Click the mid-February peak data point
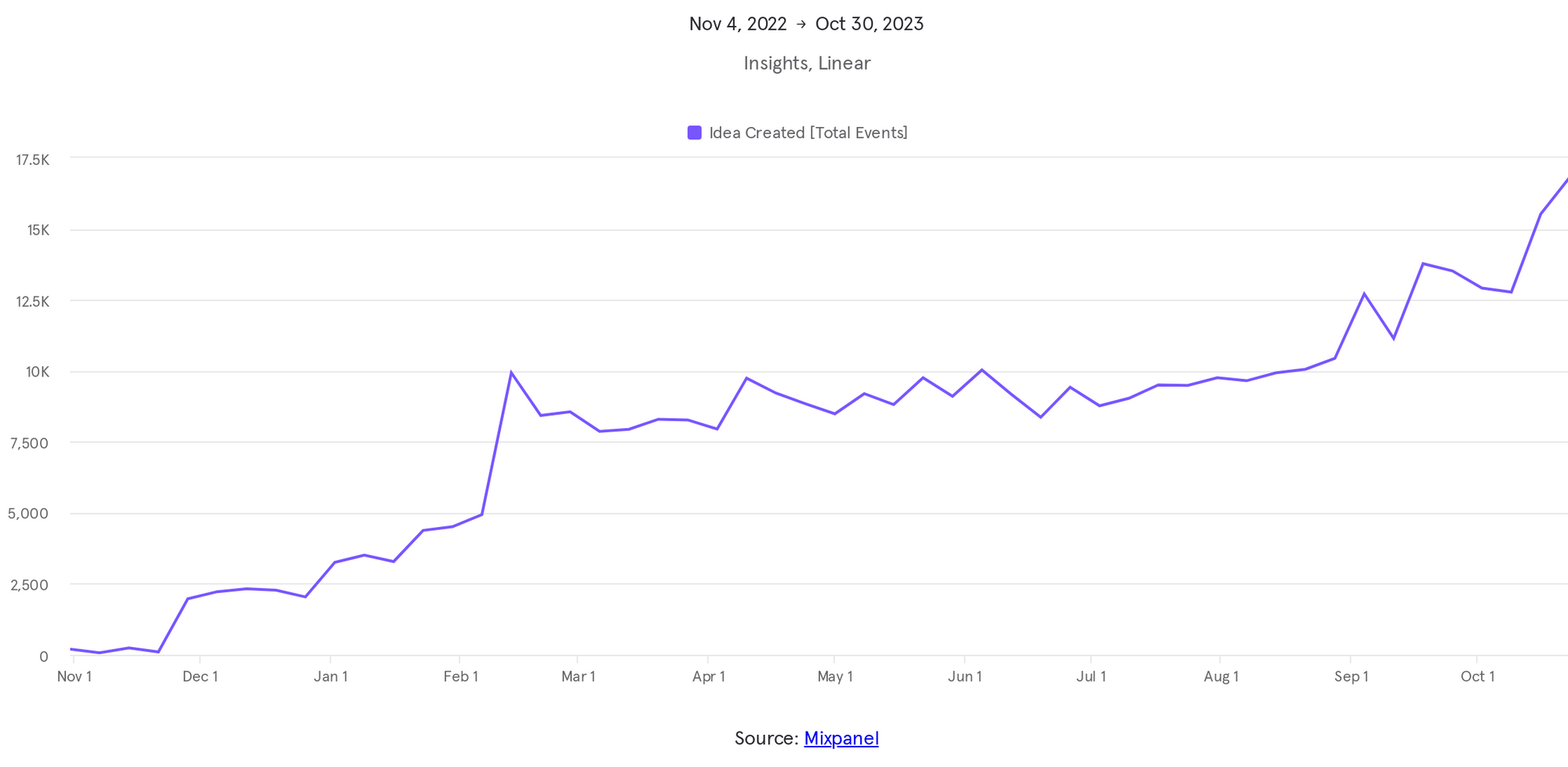This screenshot has width=1568, height=767. pos(511,373)
